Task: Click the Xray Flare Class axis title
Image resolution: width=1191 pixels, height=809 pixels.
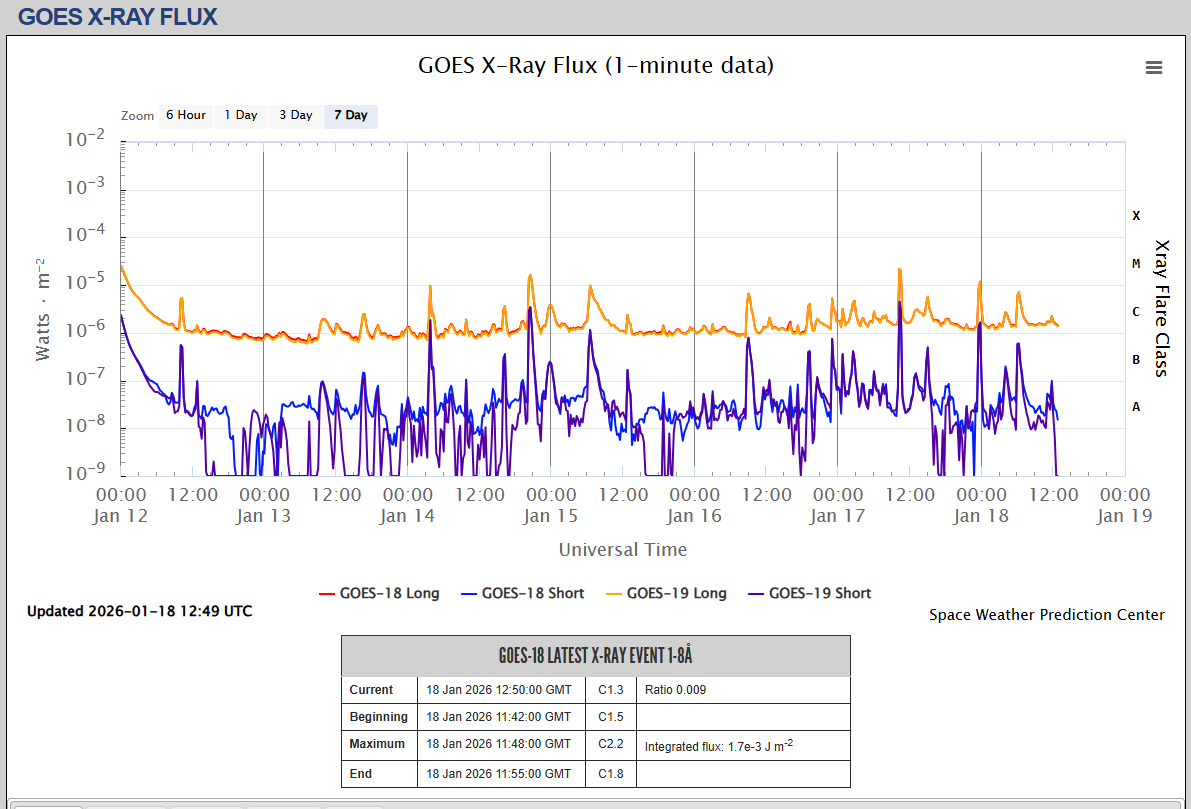Action: [x=1161, y=307]
